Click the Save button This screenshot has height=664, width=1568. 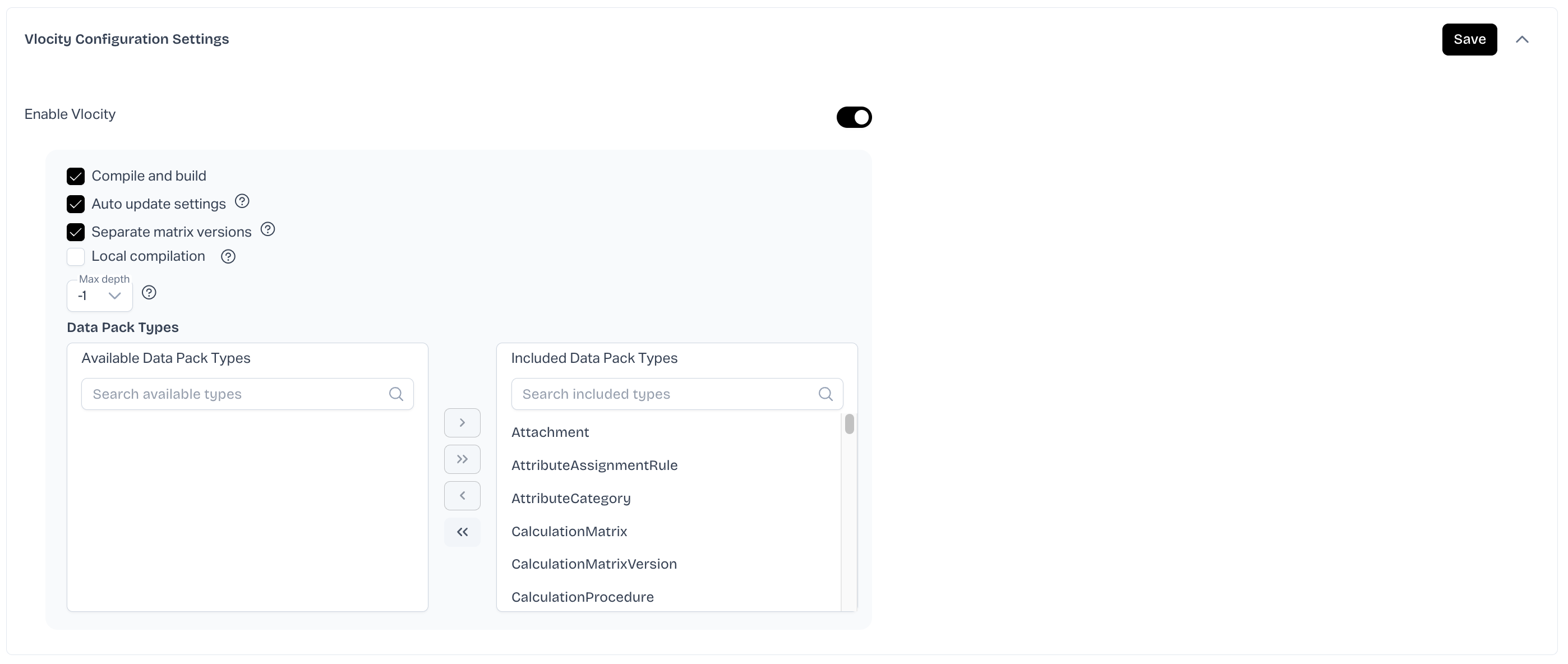[1469, 40]
